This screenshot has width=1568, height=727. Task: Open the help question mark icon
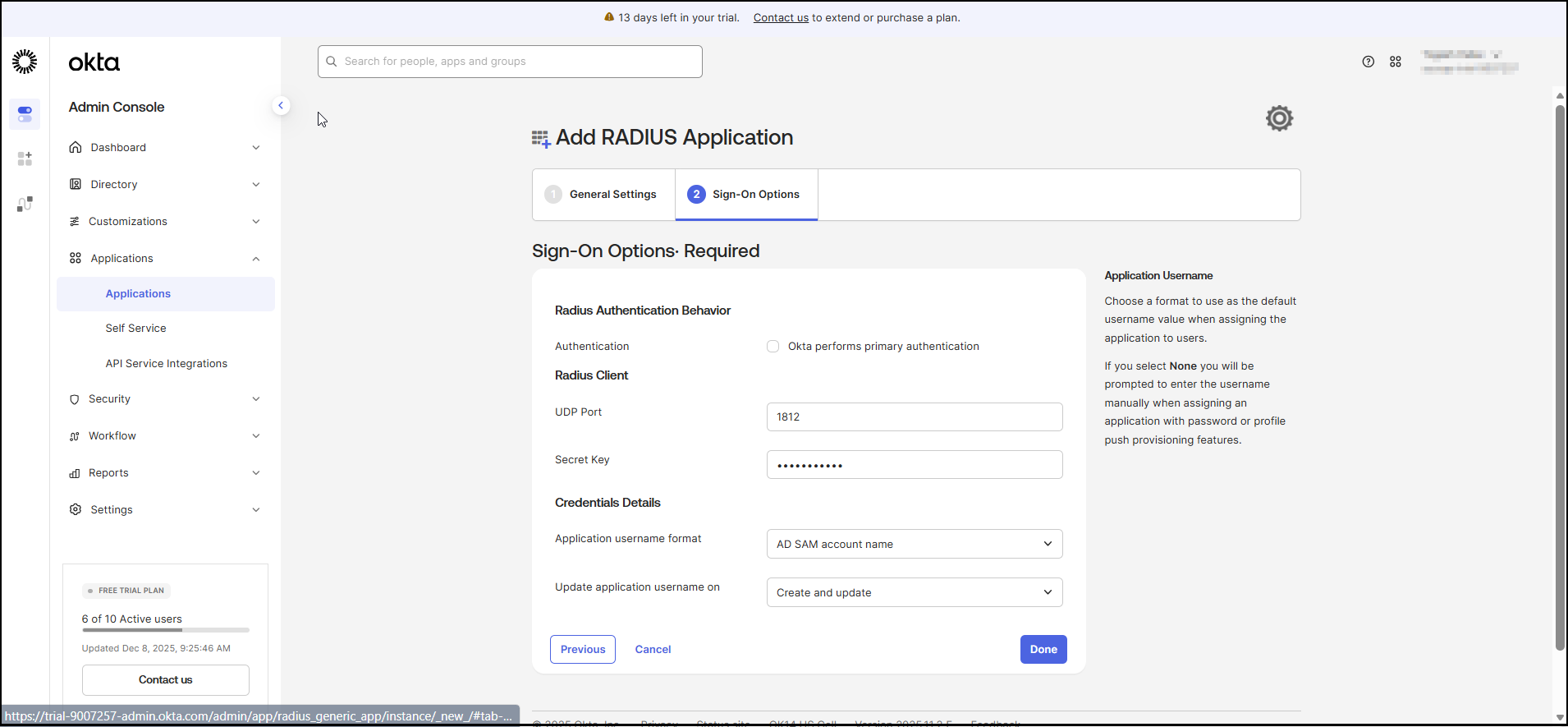tap(1368, 62)
